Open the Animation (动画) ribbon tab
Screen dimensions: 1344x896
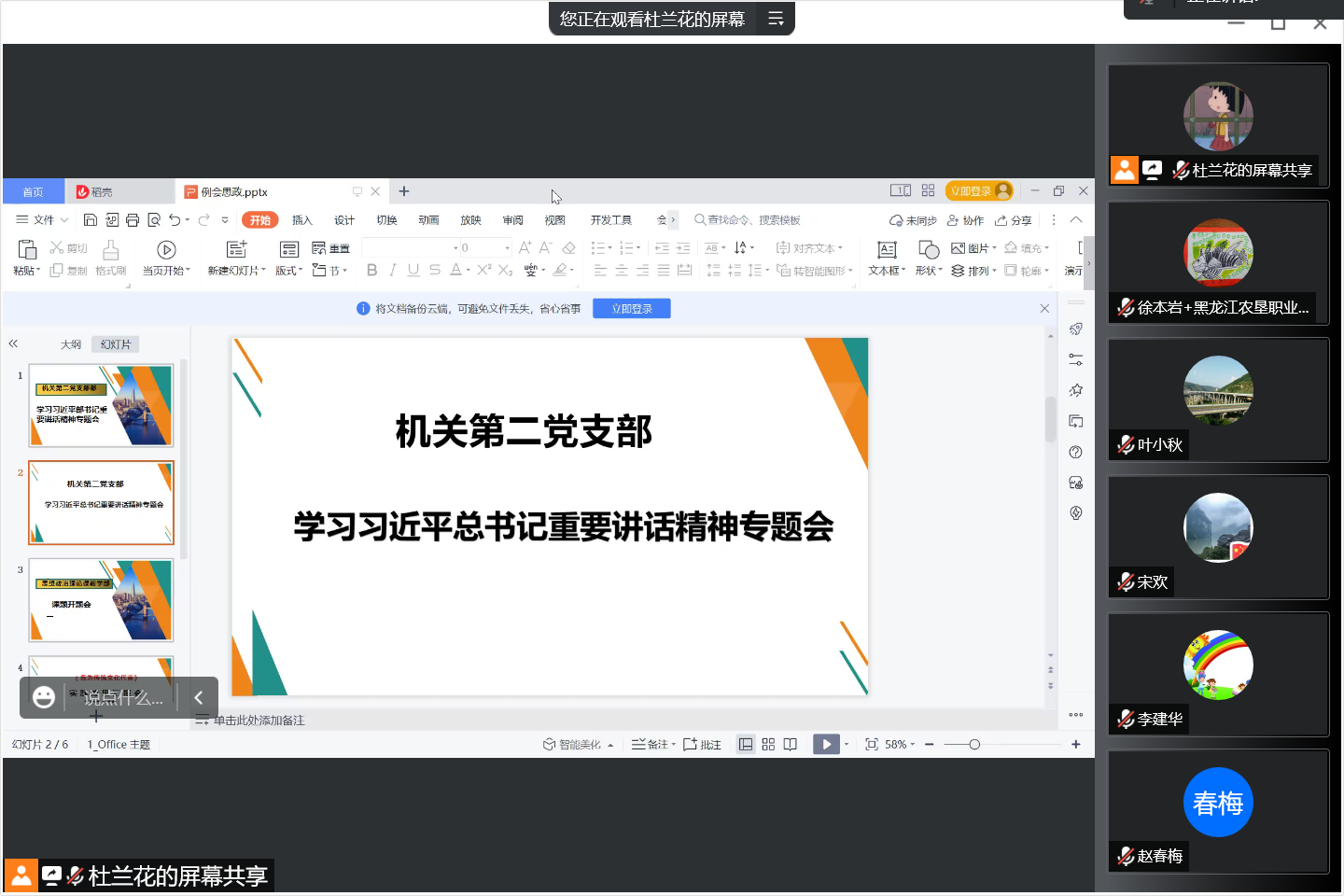(x=428, y=220)
